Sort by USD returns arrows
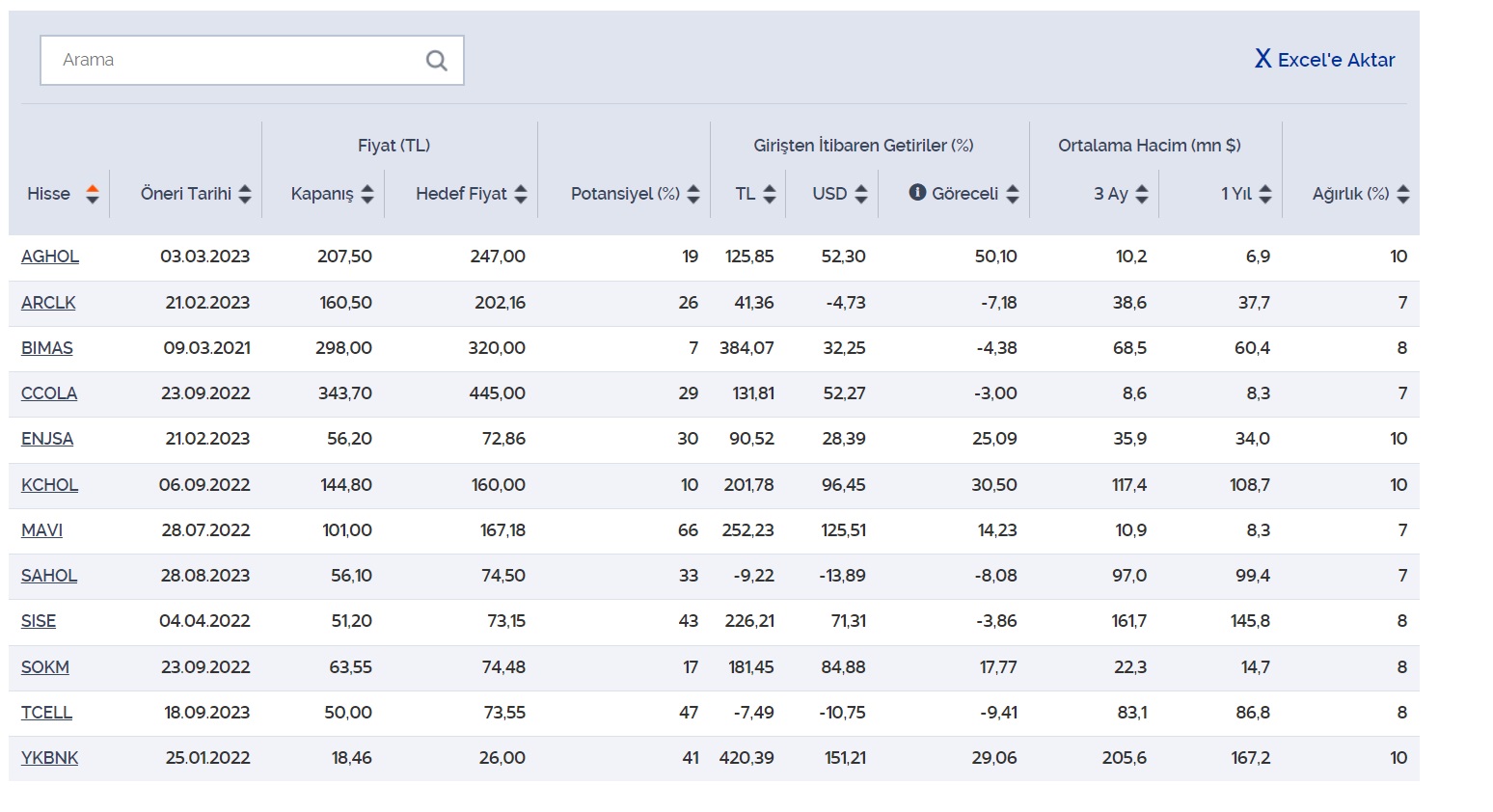Screen dimensions: 1493x812 pos(861,194)
